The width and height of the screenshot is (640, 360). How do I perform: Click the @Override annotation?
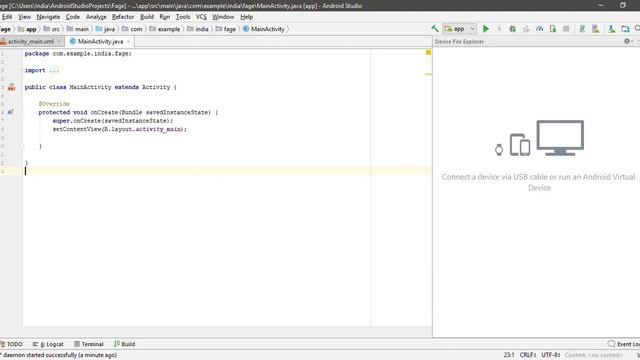coord(54,104)
